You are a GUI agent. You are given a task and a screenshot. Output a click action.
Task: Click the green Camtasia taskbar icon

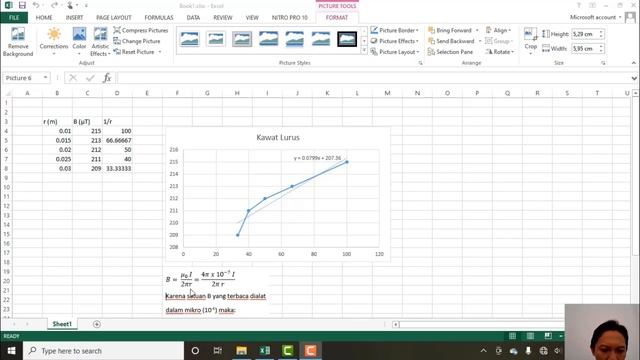point(287,351)
